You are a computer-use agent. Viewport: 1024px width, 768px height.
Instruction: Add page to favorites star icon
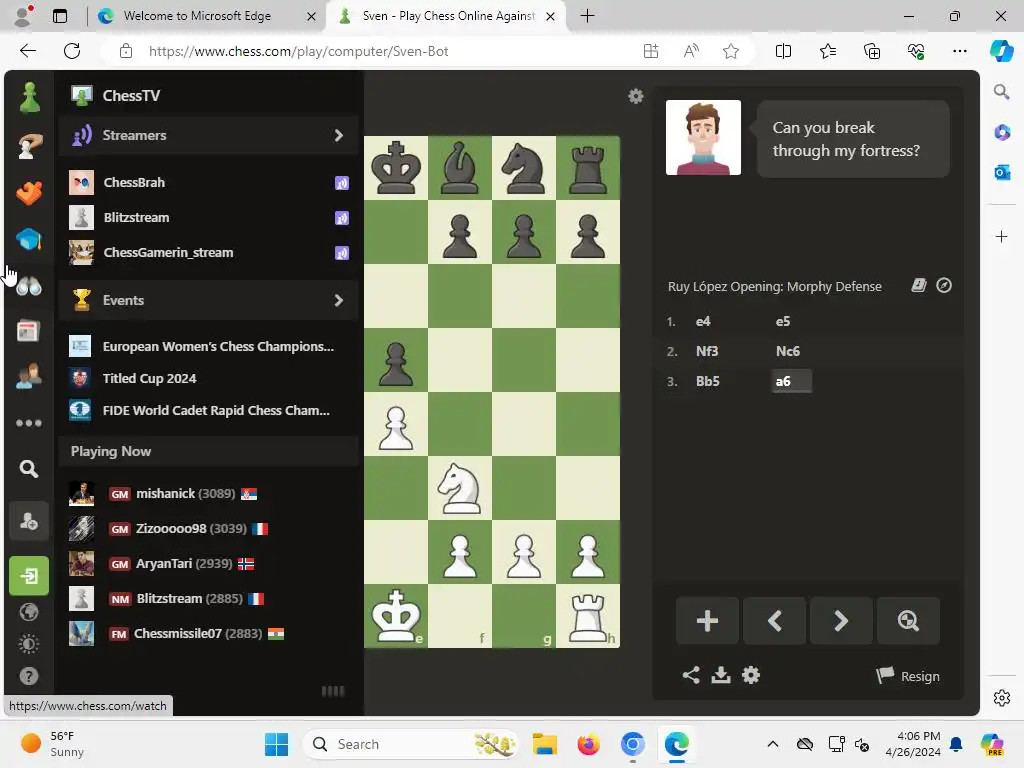tap(731, 51)
